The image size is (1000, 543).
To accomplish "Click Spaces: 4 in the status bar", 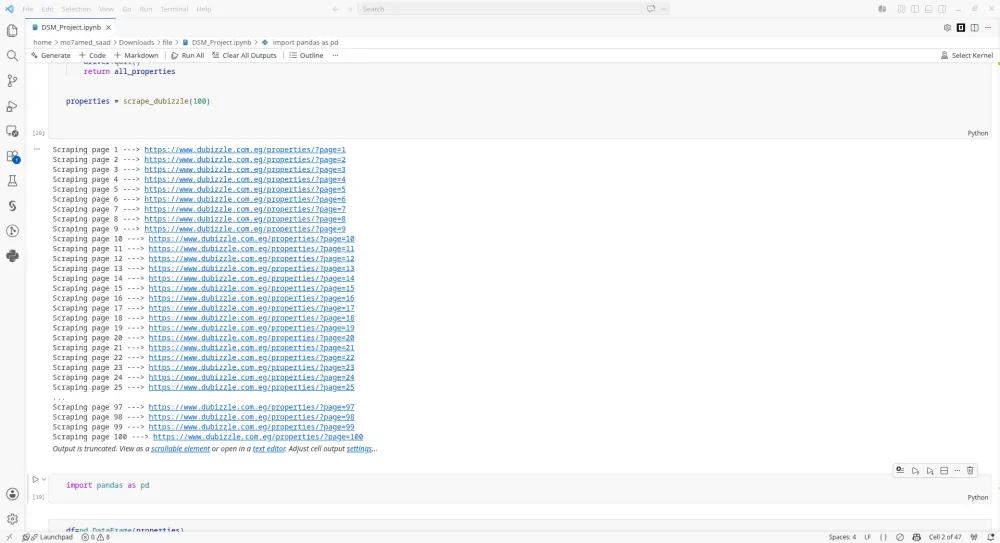I will pyautogui.click(x=842, y=537).
